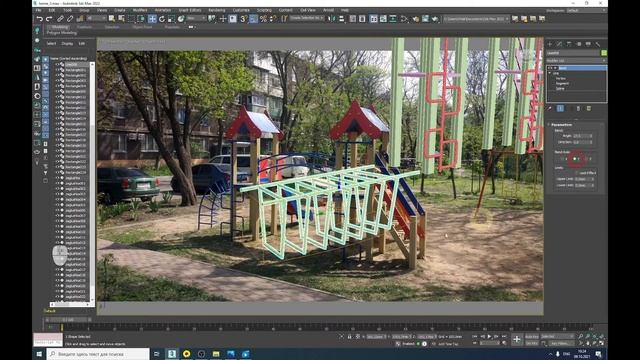Toggle the 3D Snaps button
This screenshot has height=360, width=640.
(244, 19)
